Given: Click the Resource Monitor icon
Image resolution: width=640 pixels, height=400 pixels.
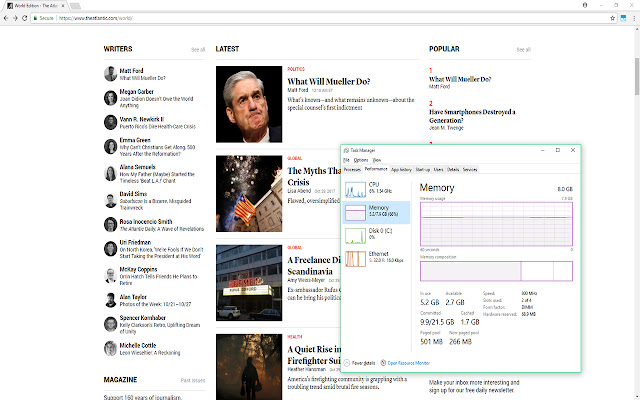Looking at the screenshot, I should click(383, 363).
